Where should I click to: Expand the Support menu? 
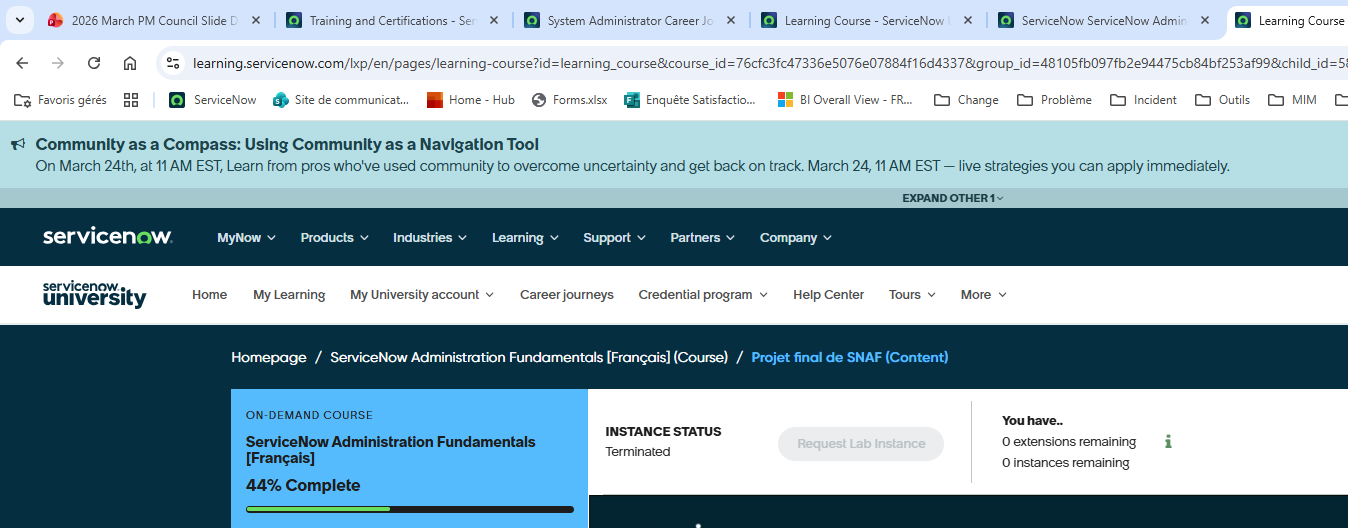614,238
